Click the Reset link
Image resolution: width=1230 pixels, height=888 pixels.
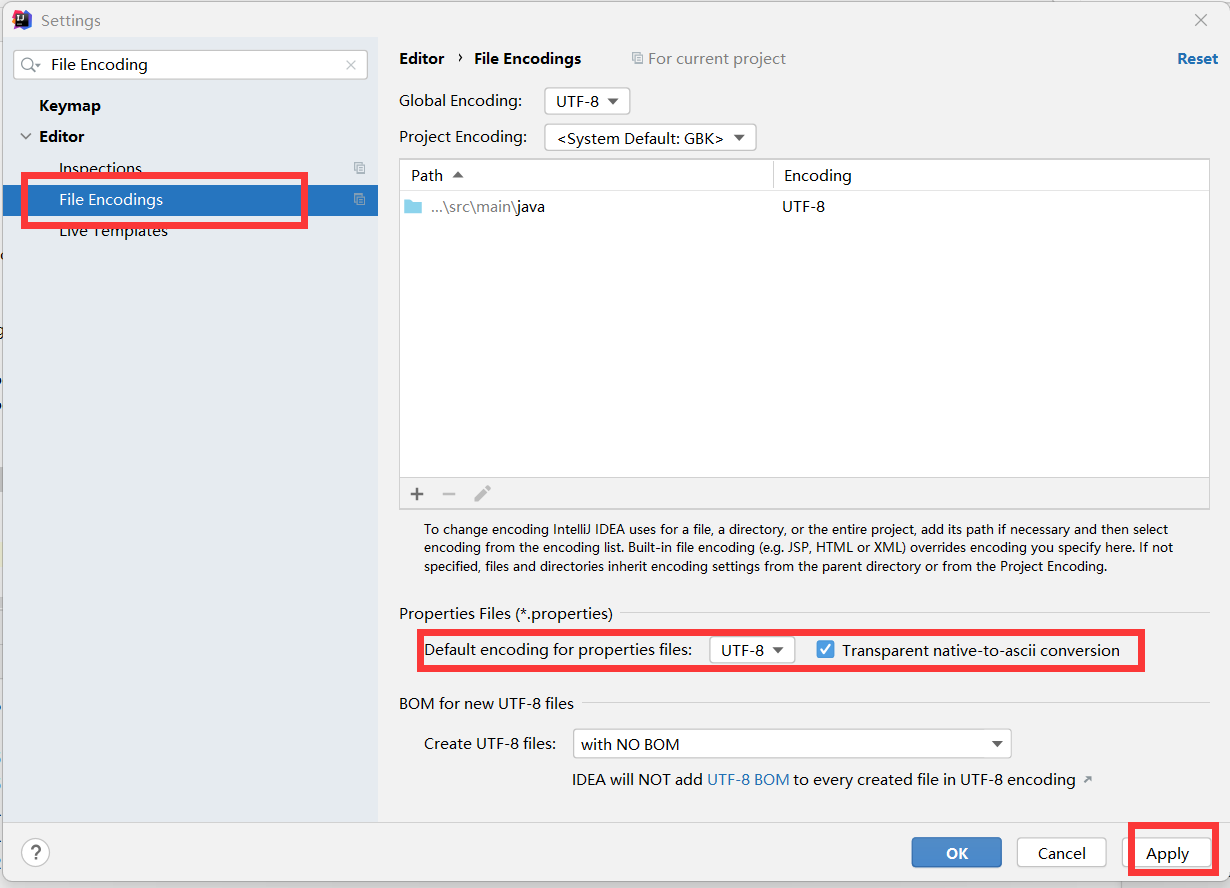click(1197, 59)
